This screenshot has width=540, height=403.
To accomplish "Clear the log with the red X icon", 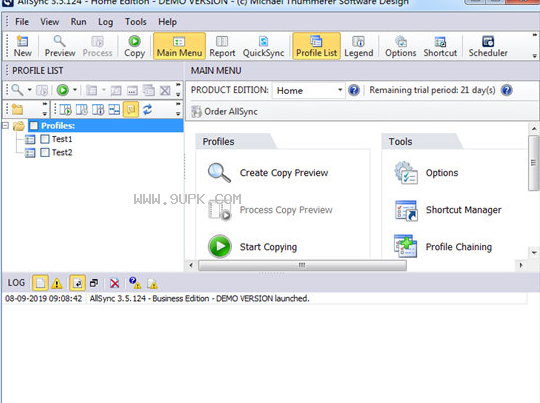I will (x=114, y=283).
